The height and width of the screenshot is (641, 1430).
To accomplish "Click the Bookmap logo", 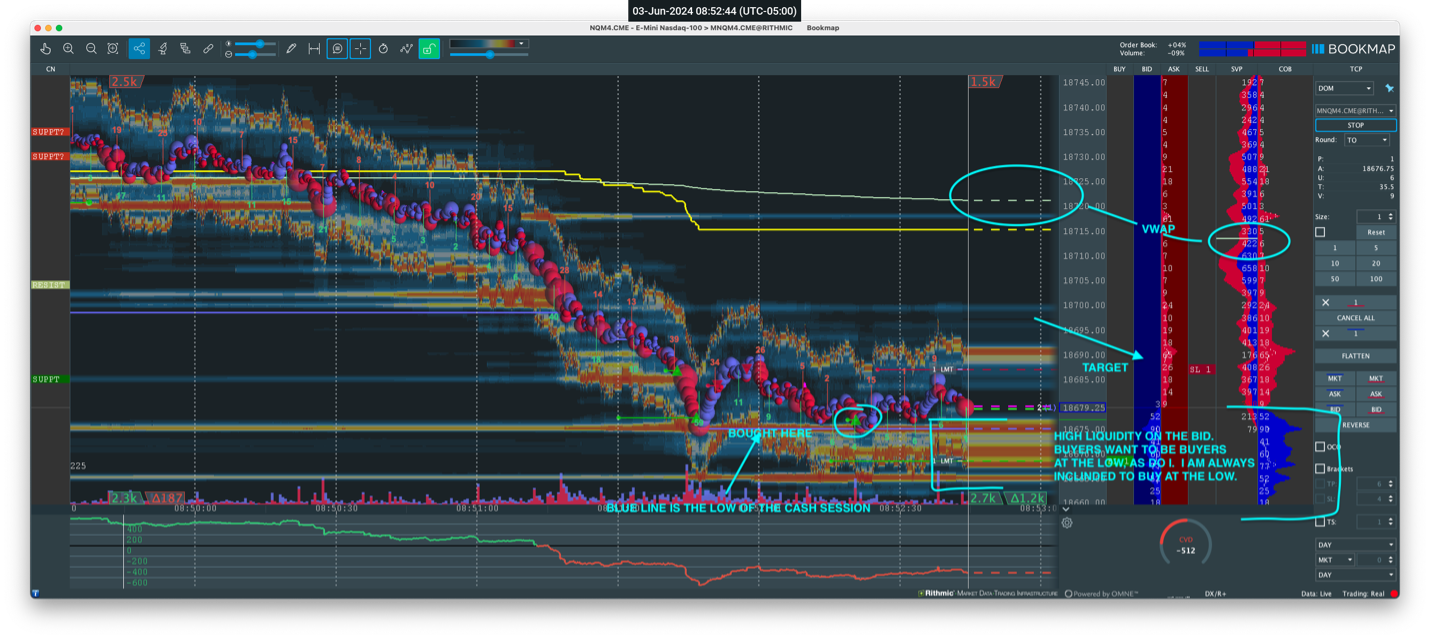I will (x=1353, y=48).
